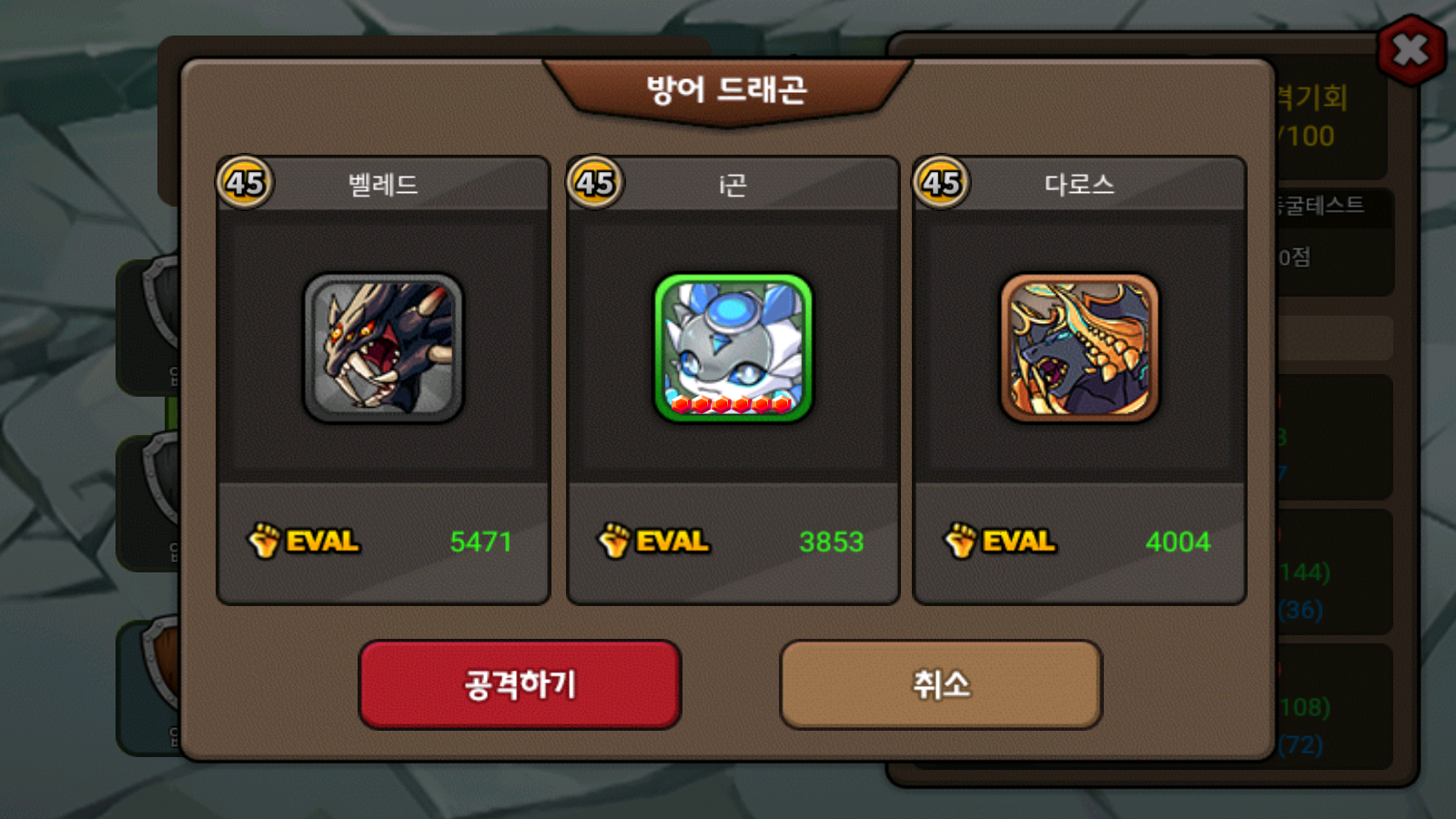
Task: Click the red star rating on middle dragon
Action: coord(732,403)
